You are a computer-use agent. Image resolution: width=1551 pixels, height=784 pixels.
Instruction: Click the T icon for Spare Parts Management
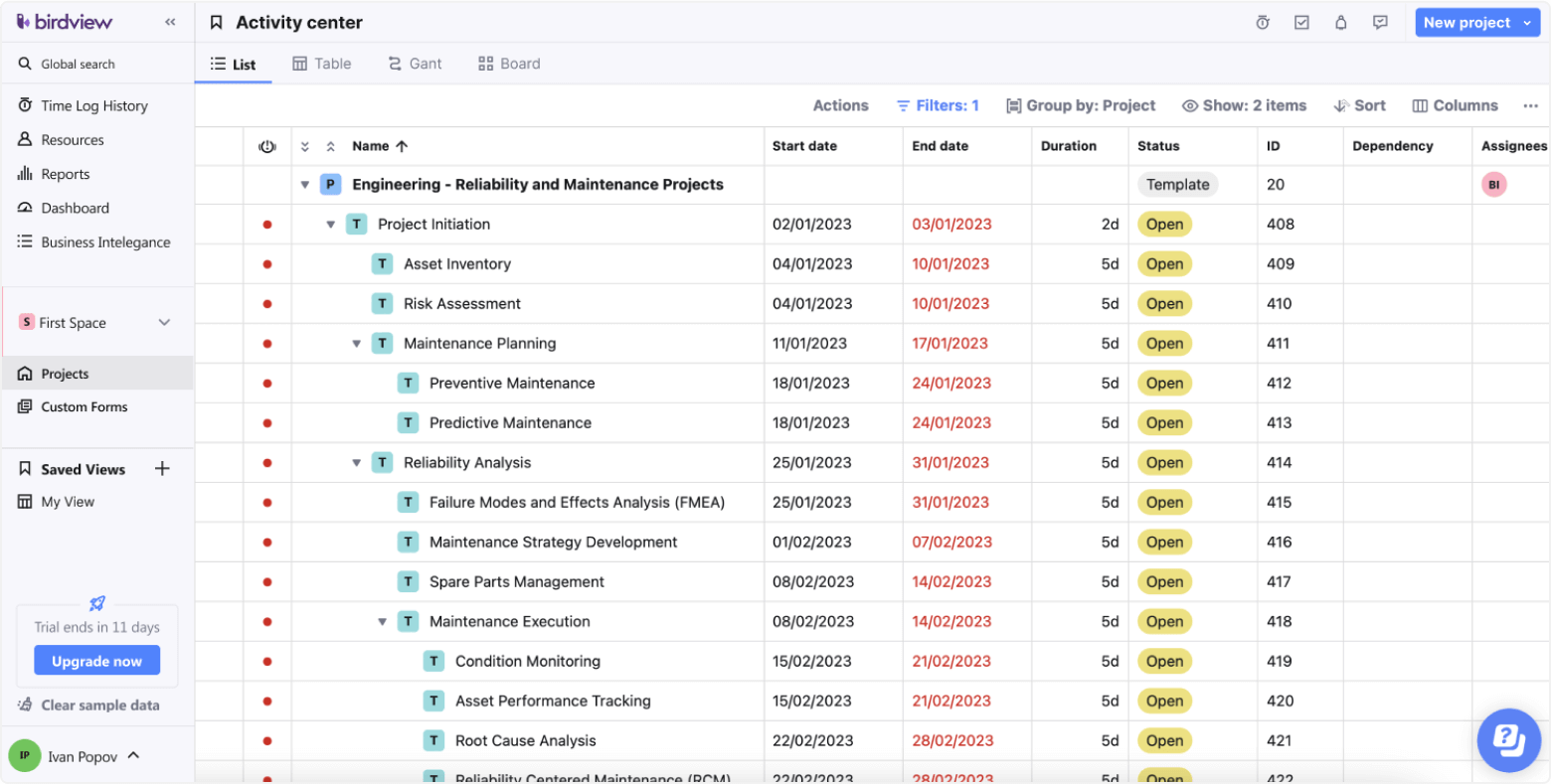coord(408,581)
